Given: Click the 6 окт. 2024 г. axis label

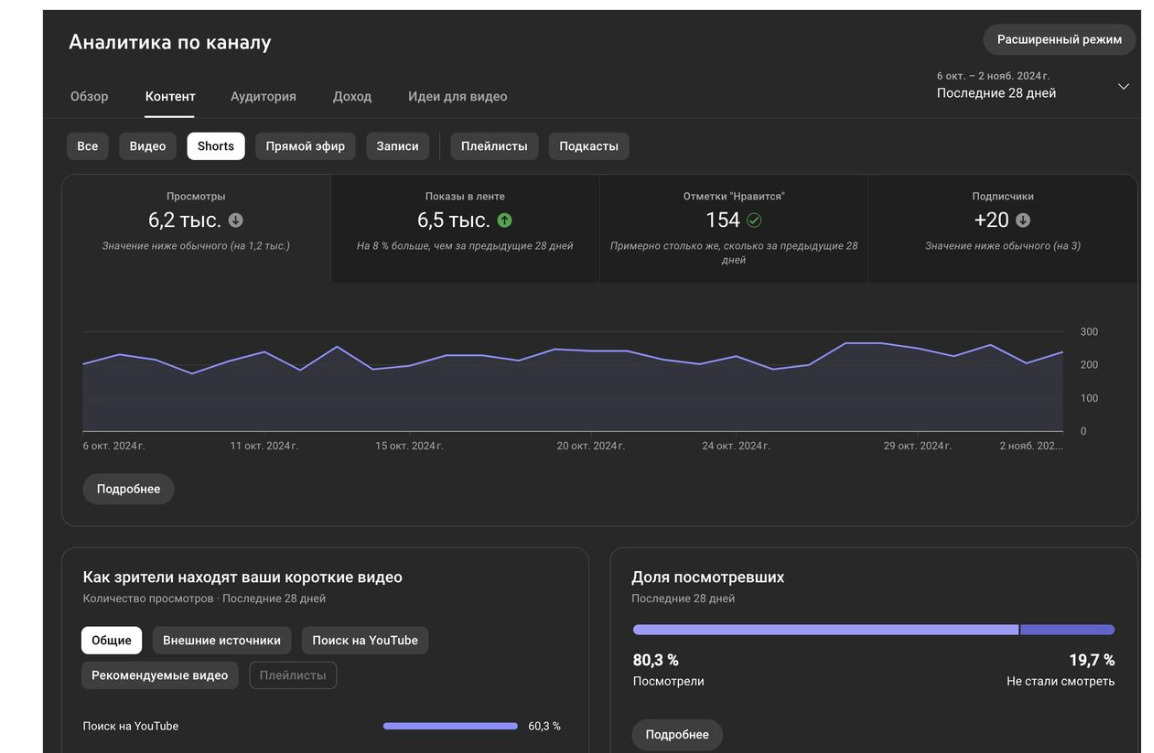Looking at the screenshot, I should click(x=114, y=446).
